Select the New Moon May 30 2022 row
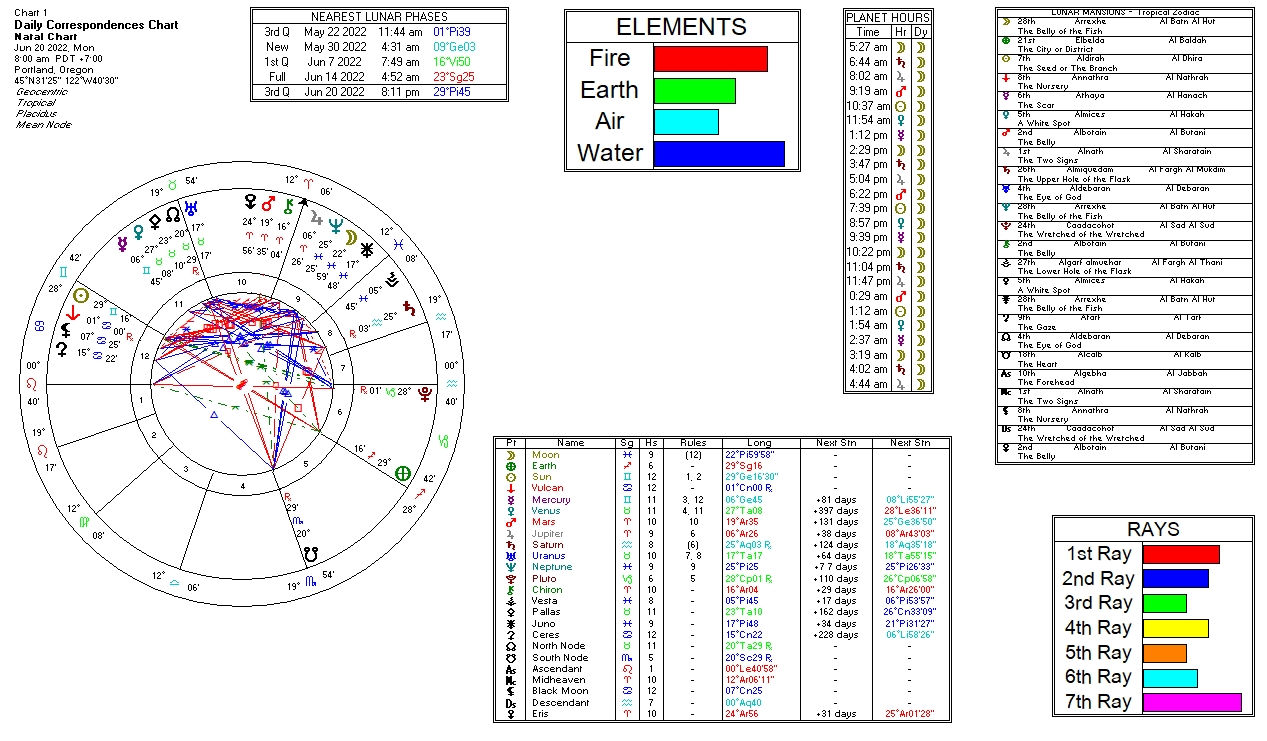The image size is (1267, 741). 379,46
